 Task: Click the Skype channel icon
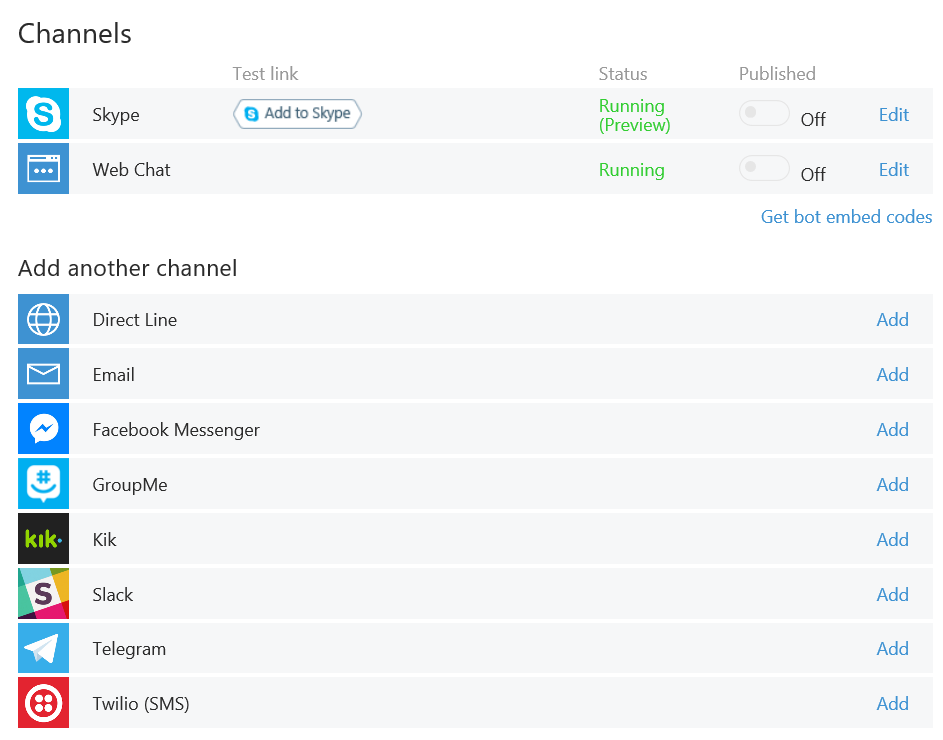pos(43,114)
